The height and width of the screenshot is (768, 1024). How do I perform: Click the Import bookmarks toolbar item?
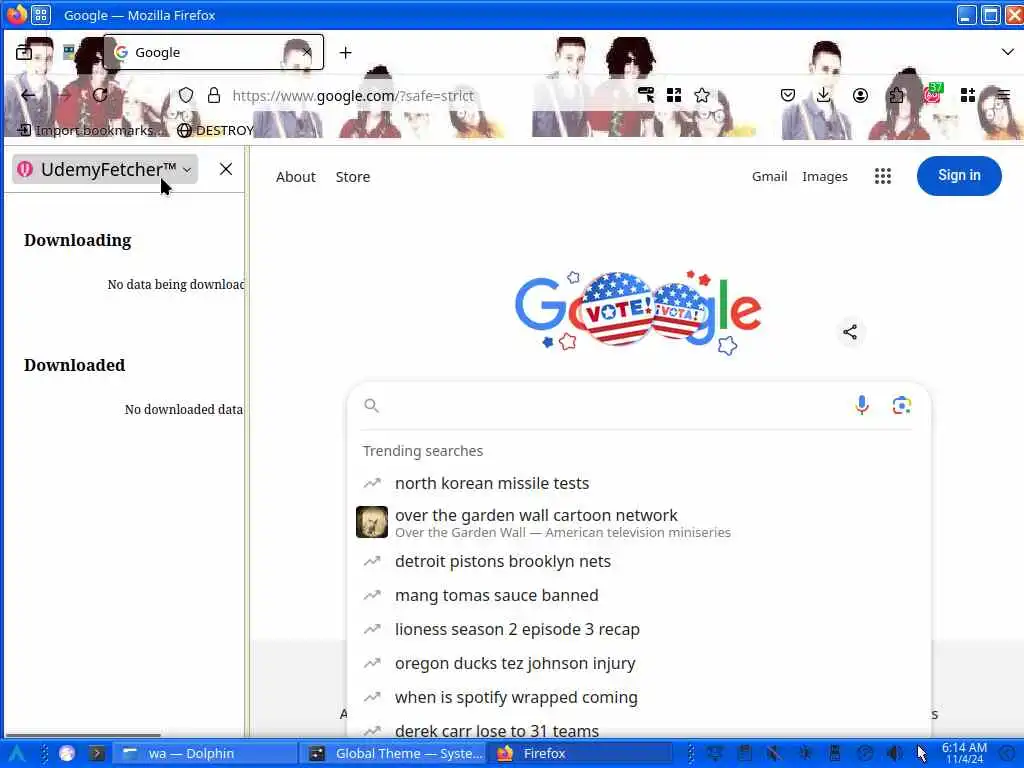88,130
